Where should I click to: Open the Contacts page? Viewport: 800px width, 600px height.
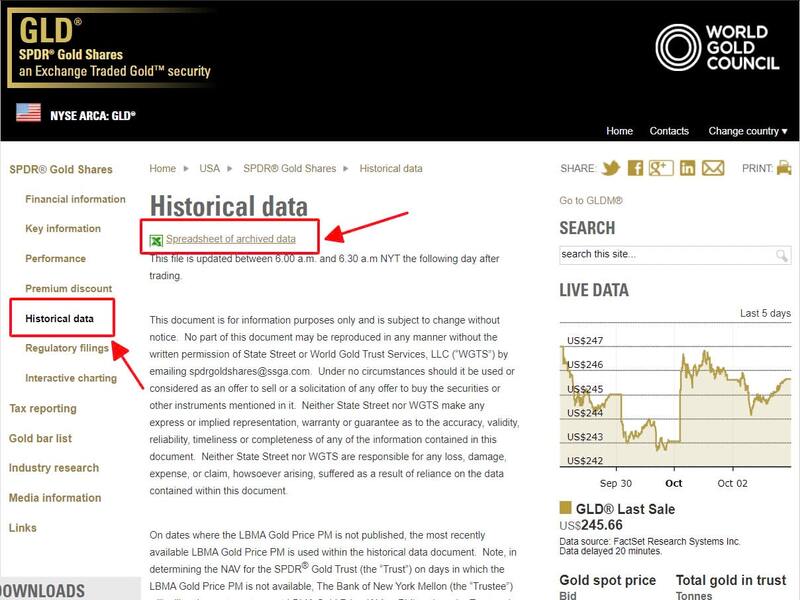click(669, 130)
